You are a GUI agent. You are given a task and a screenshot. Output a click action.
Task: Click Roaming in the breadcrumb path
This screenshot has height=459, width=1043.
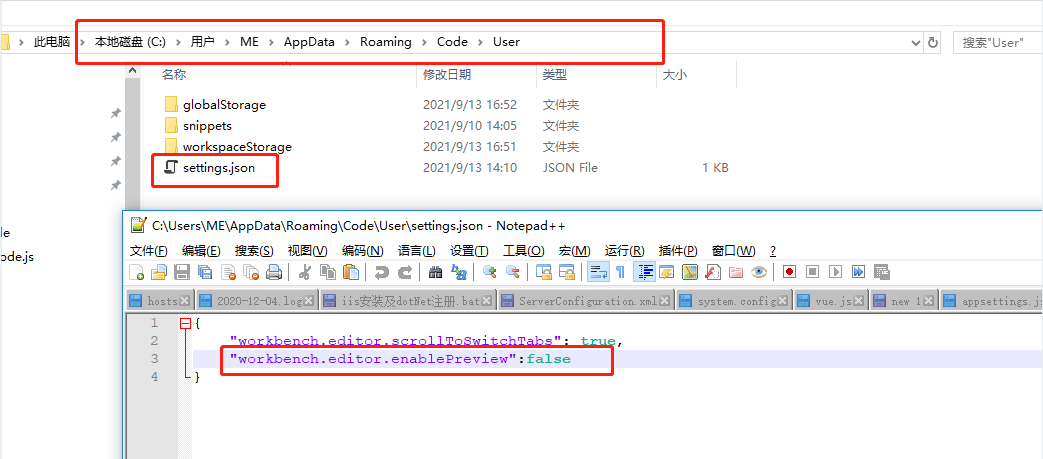(386, 42)
